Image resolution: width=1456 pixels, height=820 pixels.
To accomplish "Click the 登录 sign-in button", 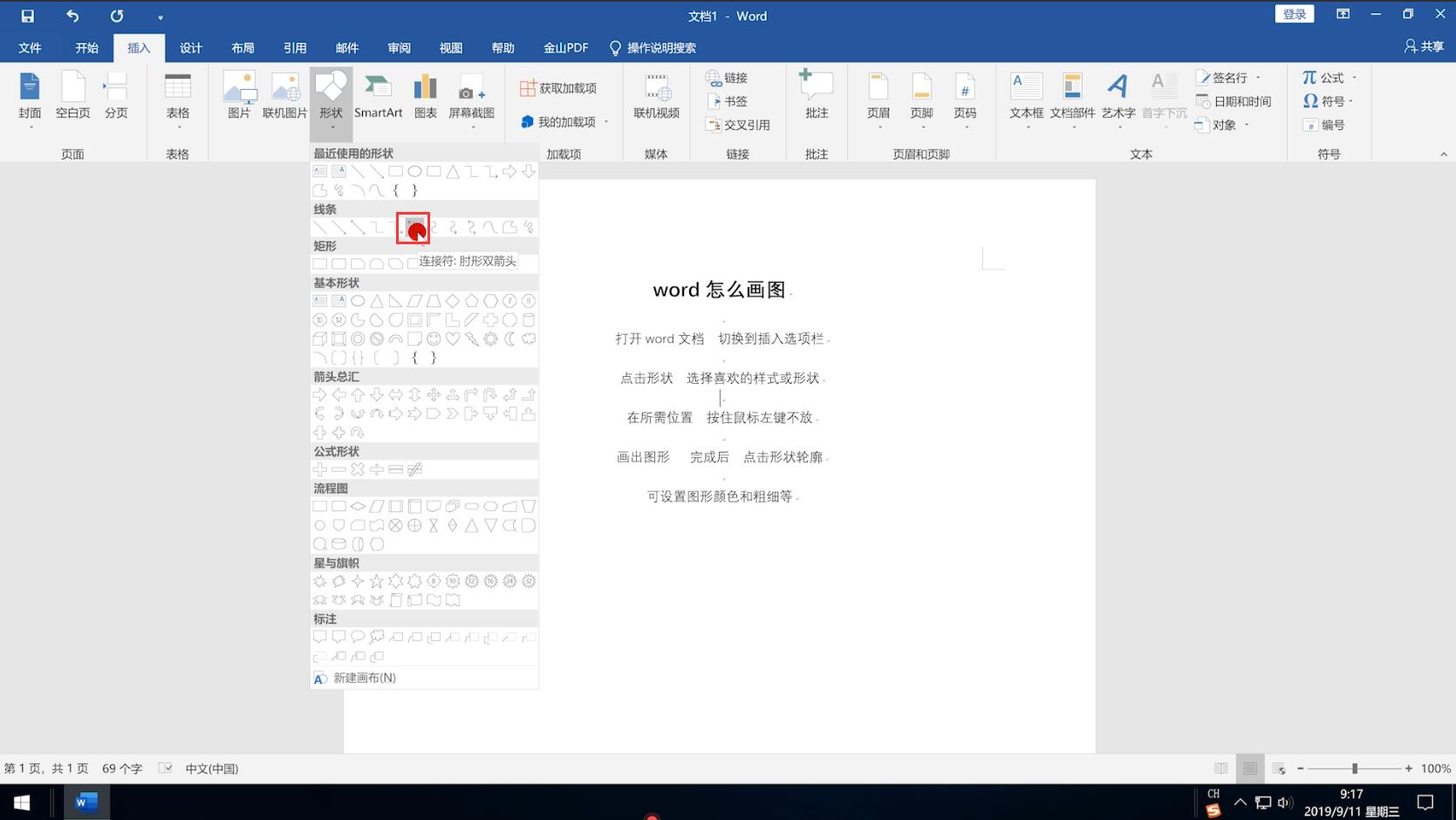I will (1295, 14).
